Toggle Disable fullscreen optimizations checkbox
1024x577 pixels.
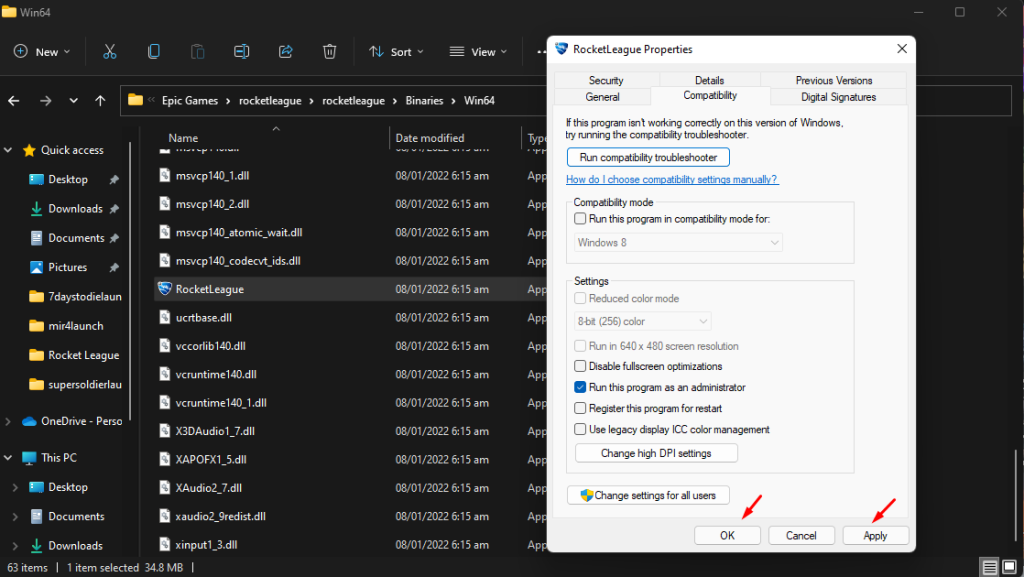coord(580,366)
